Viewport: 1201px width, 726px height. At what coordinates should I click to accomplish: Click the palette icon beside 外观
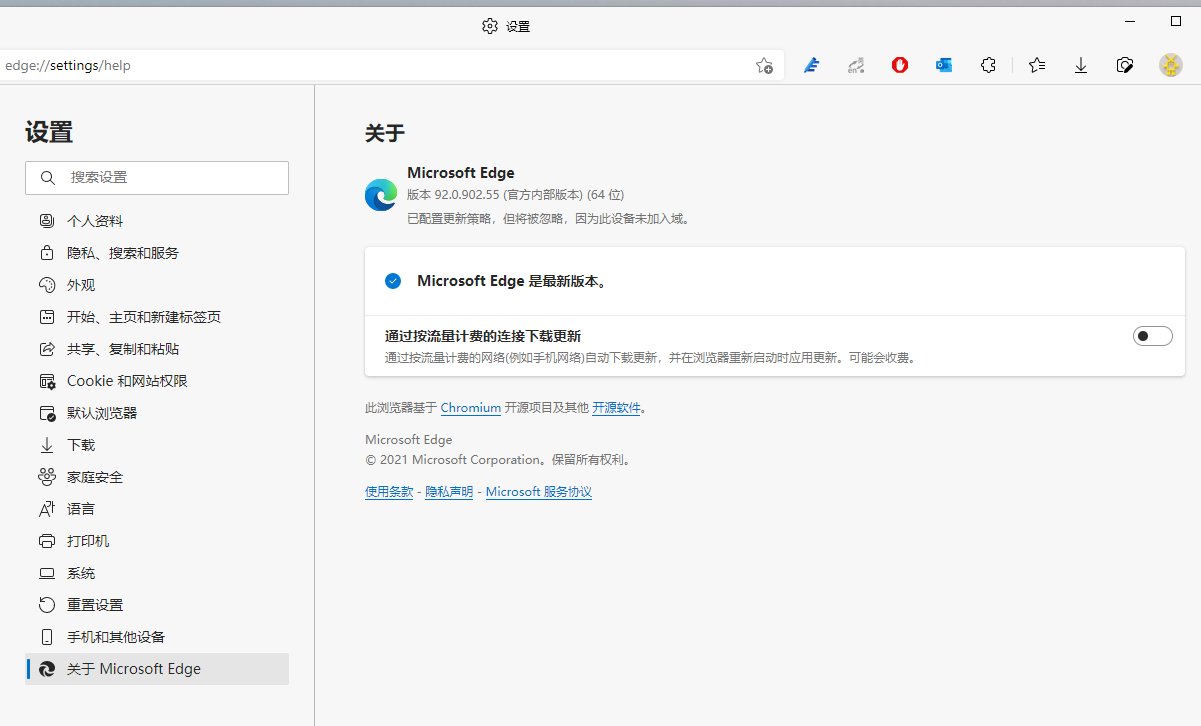pos(46,285)
